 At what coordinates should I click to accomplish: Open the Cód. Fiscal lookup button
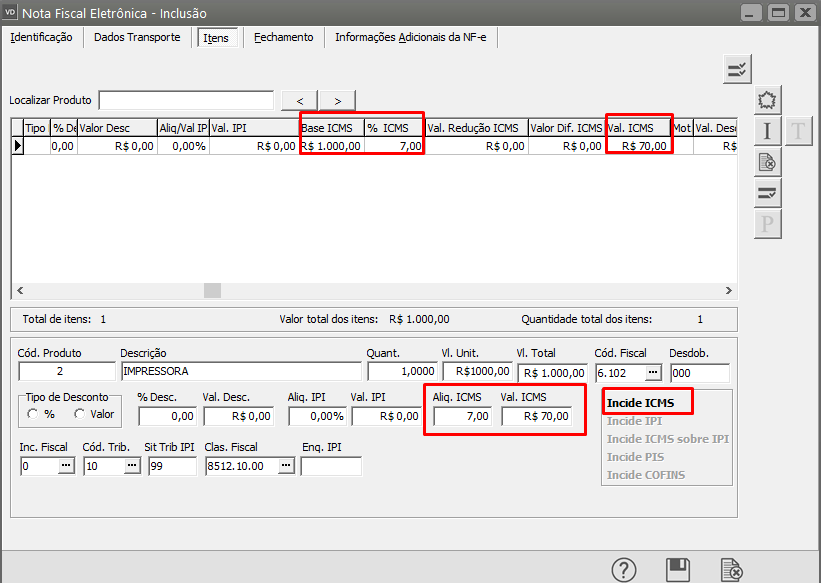tap(653, 372)
